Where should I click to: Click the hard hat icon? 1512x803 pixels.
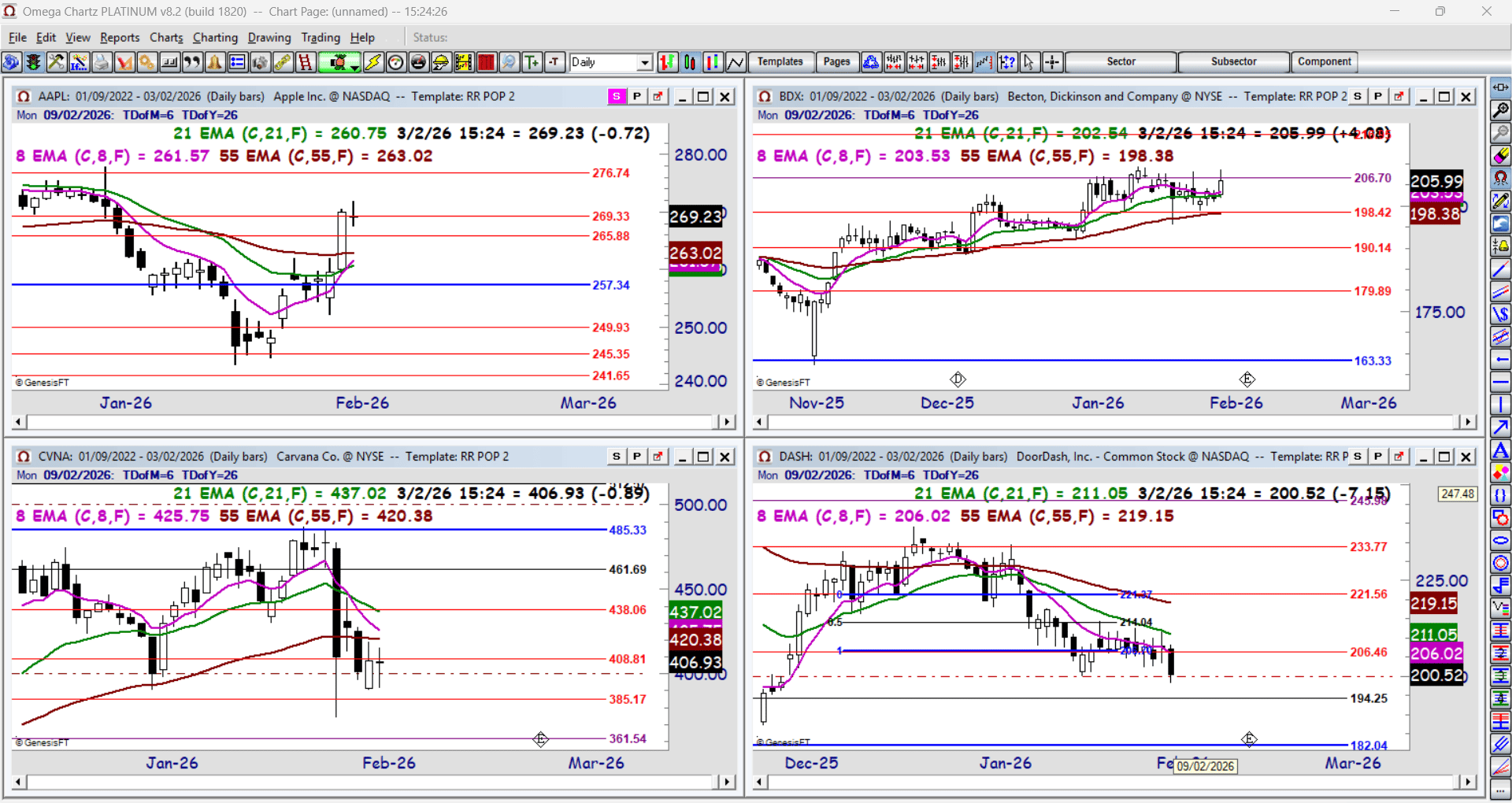click(441, 62)
